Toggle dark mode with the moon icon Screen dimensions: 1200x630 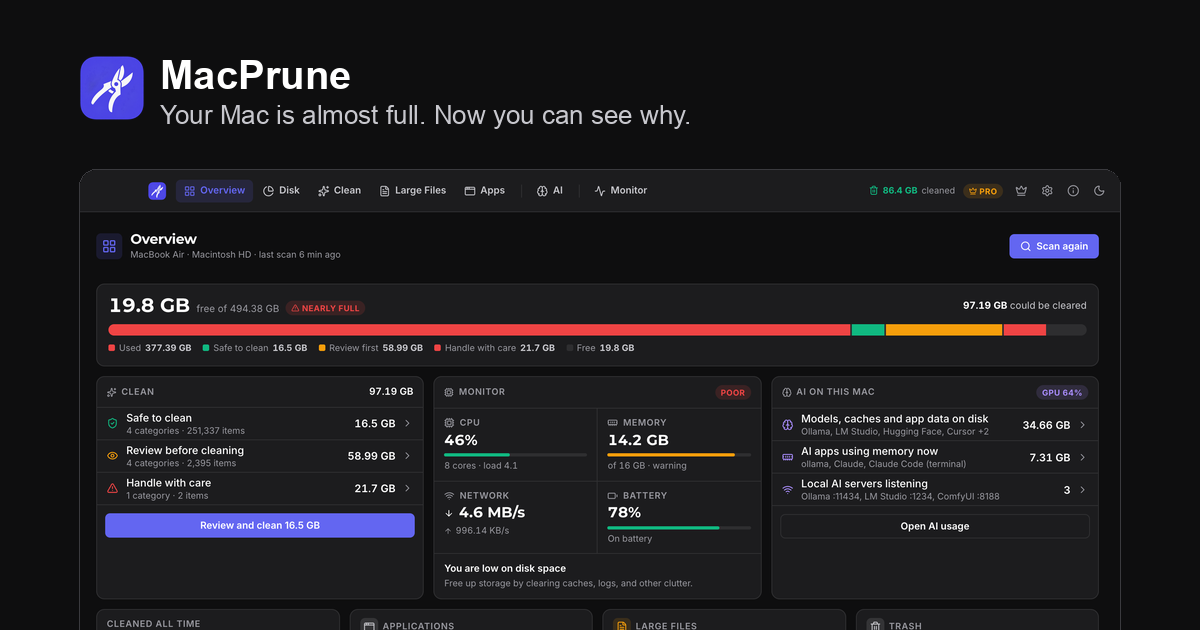(1099, 191)
